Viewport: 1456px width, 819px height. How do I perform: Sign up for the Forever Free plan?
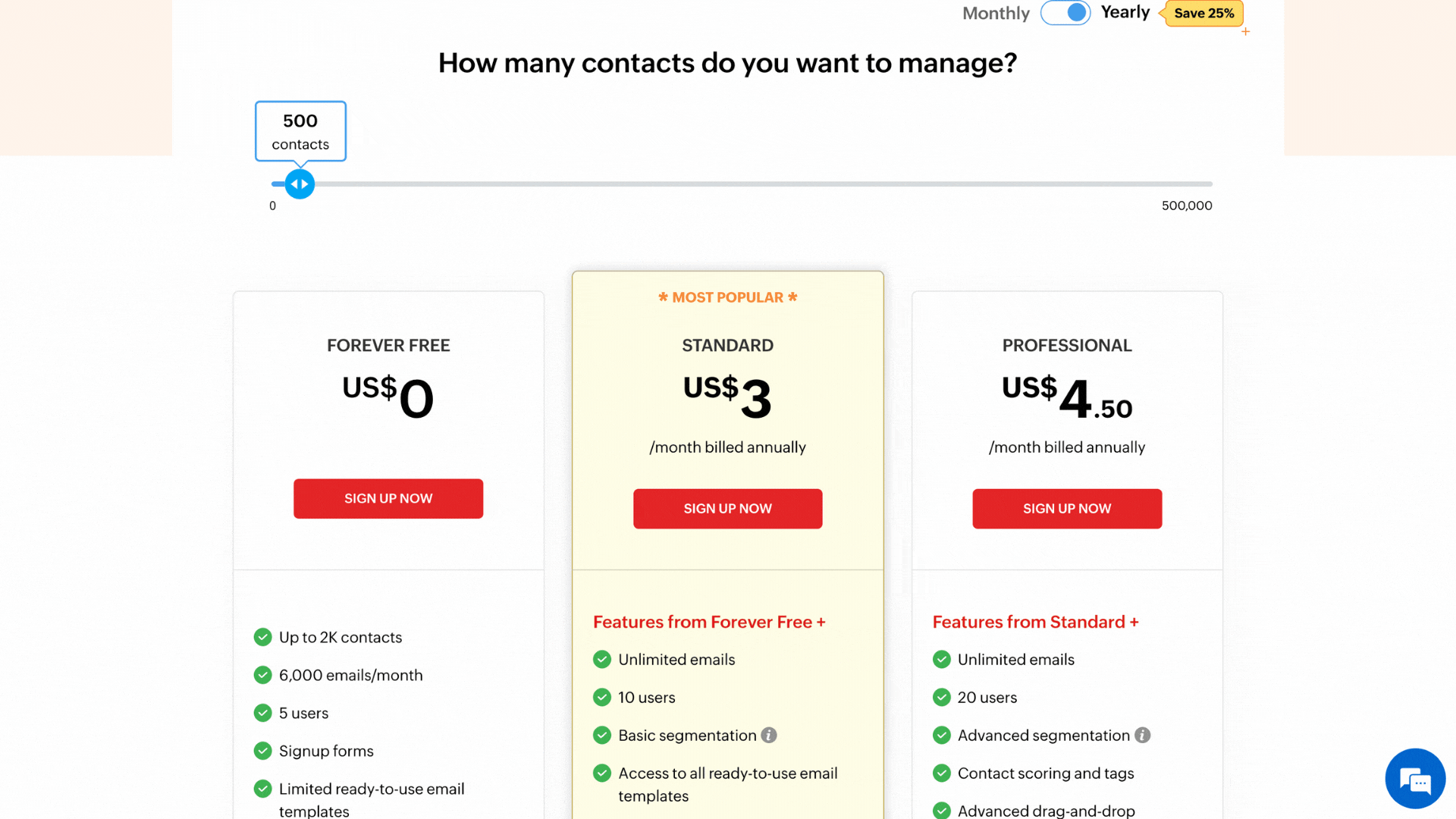click(388, 498)
